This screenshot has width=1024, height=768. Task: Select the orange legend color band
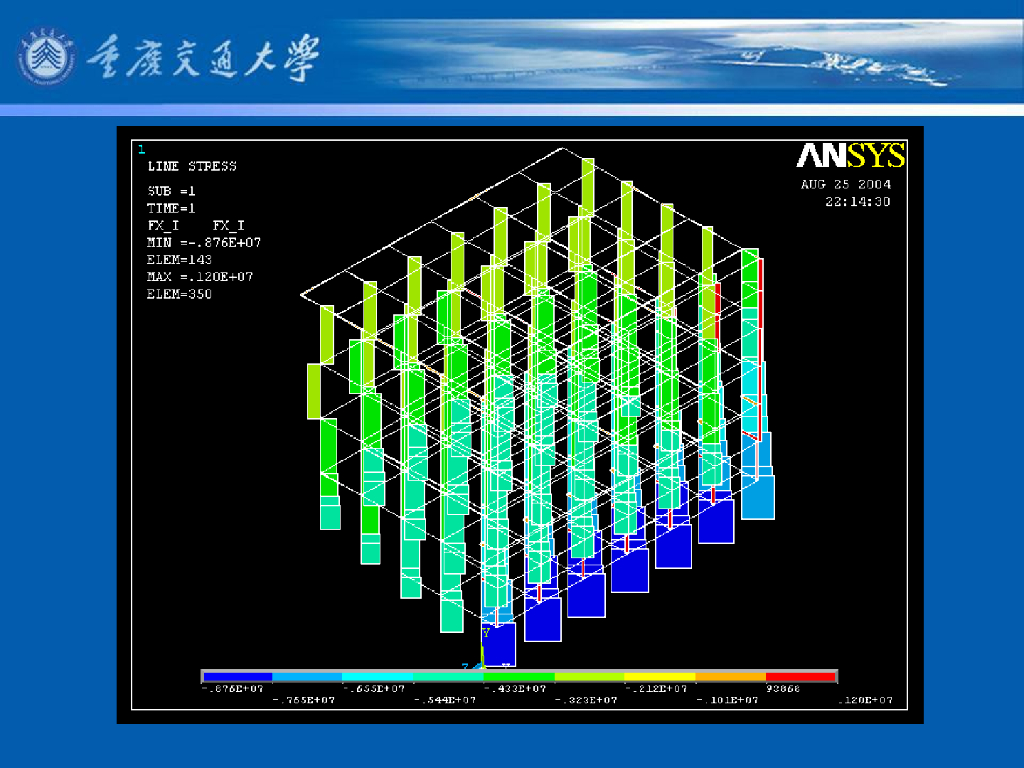(x=731, y=677)
